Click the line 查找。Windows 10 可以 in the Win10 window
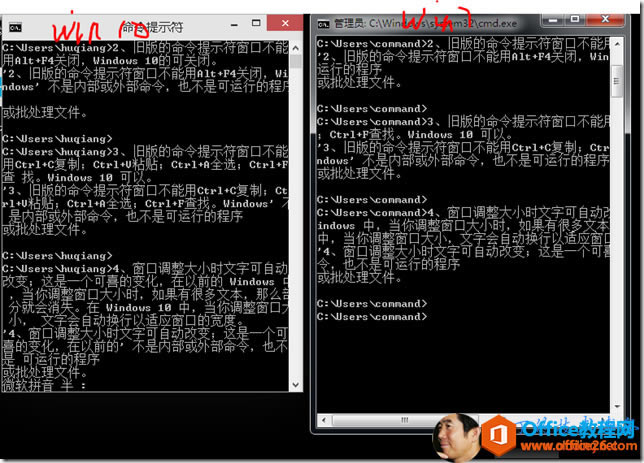644x463 pixels. pyautogui.click(x=77, y=177)
